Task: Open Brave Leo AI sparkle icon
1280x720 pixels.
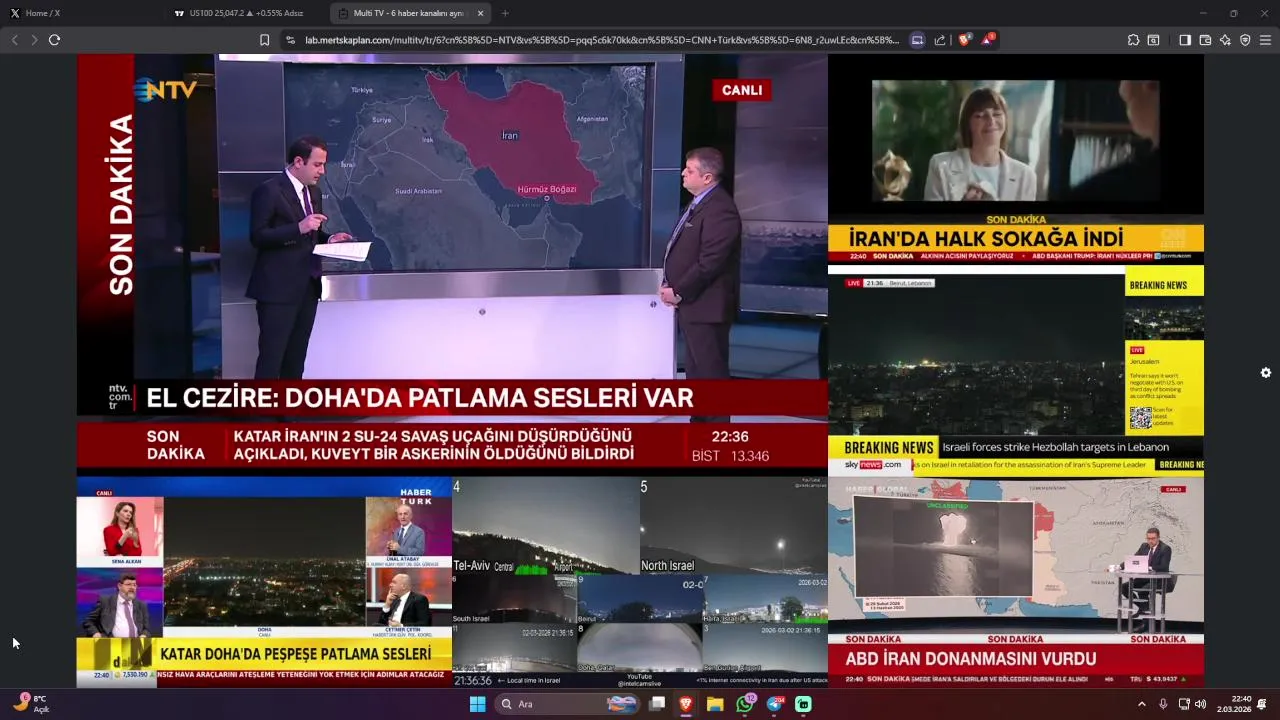Action: (x=1225, y=40)
